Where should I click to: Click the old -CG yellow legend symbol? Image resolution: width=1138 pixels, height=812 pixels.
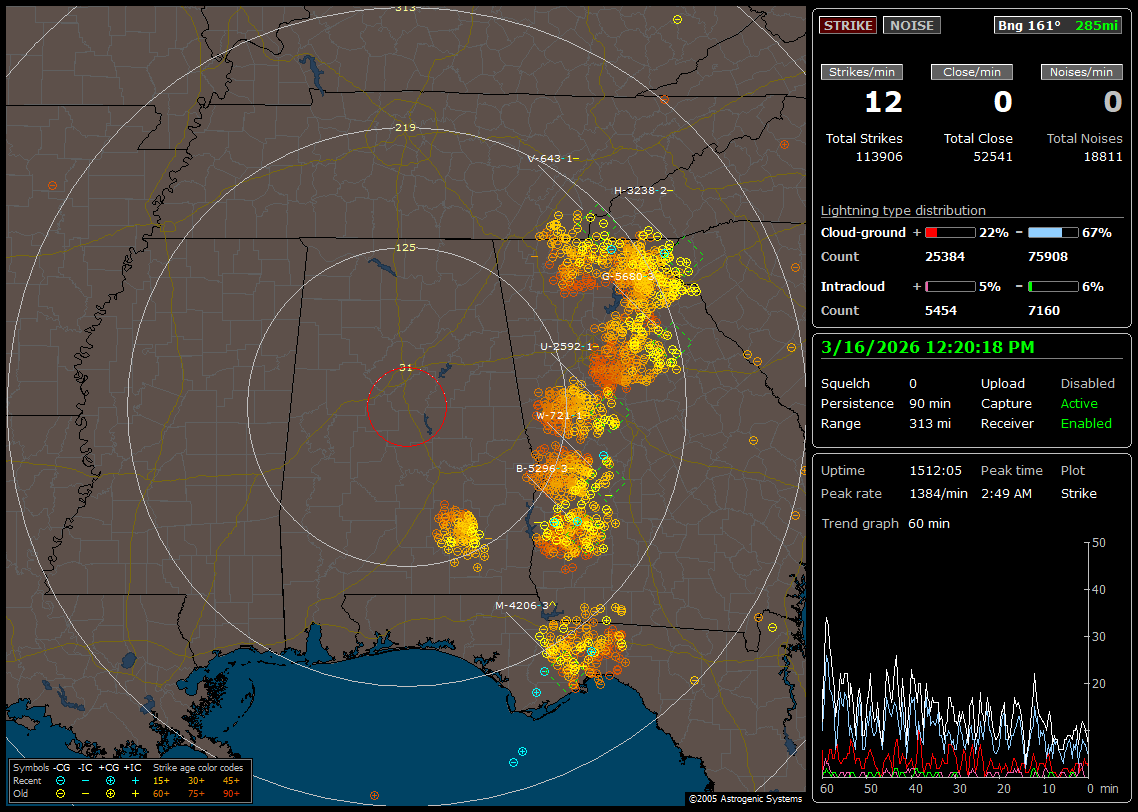pos(61,793)
